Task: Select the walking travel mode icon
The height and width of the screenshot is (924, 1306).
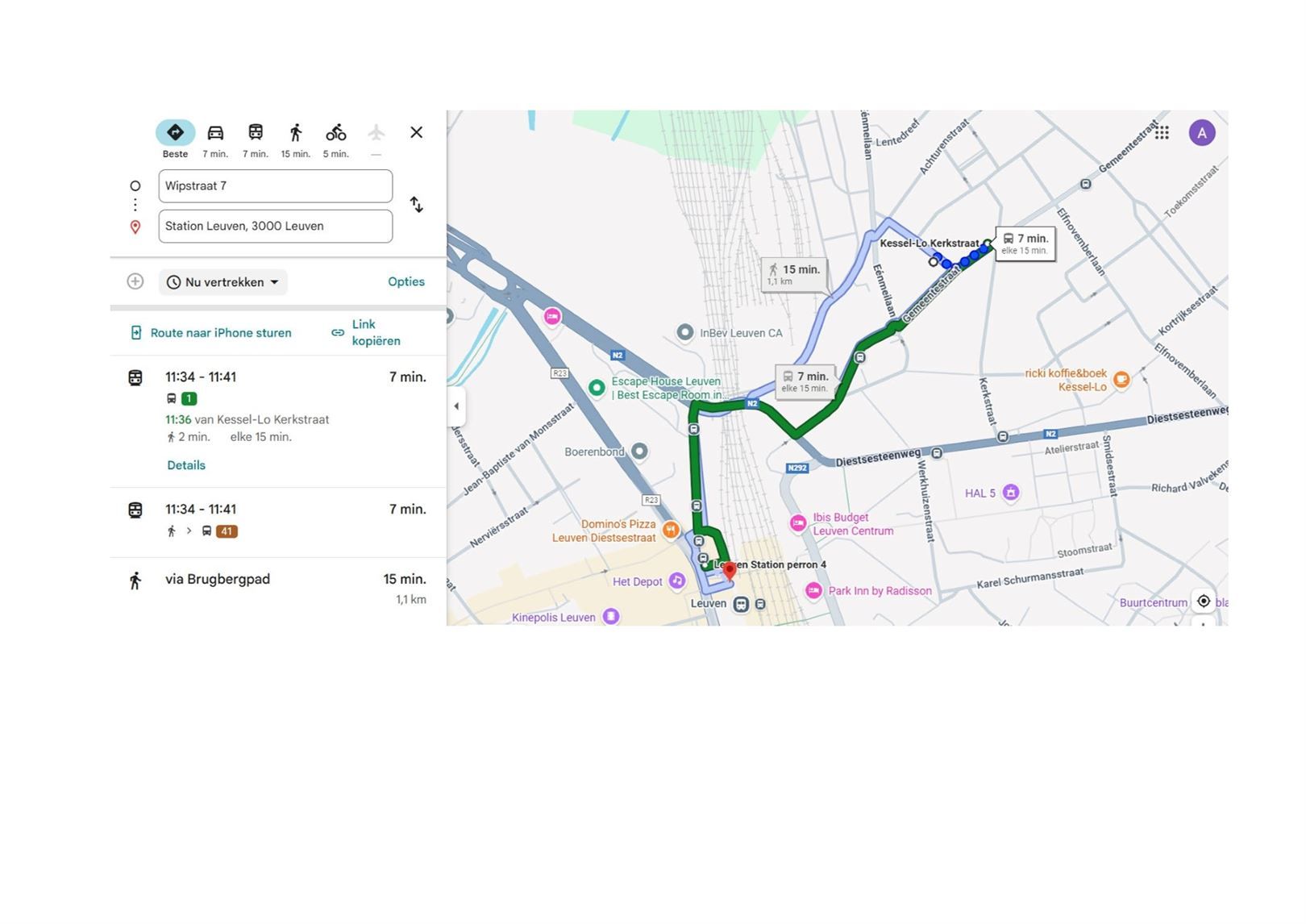Action: point(296,133)
